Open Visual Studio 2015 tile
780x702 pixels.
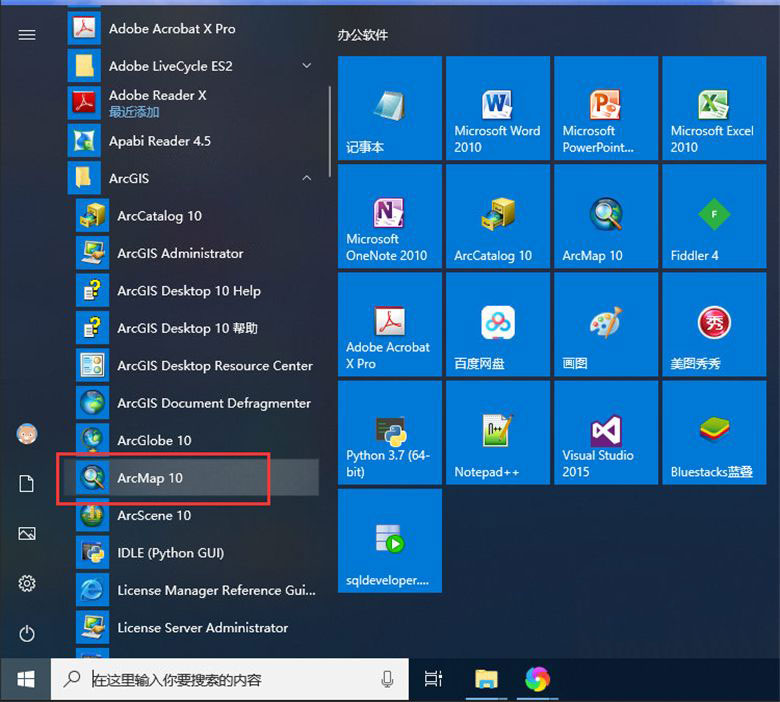coord(606,433)
